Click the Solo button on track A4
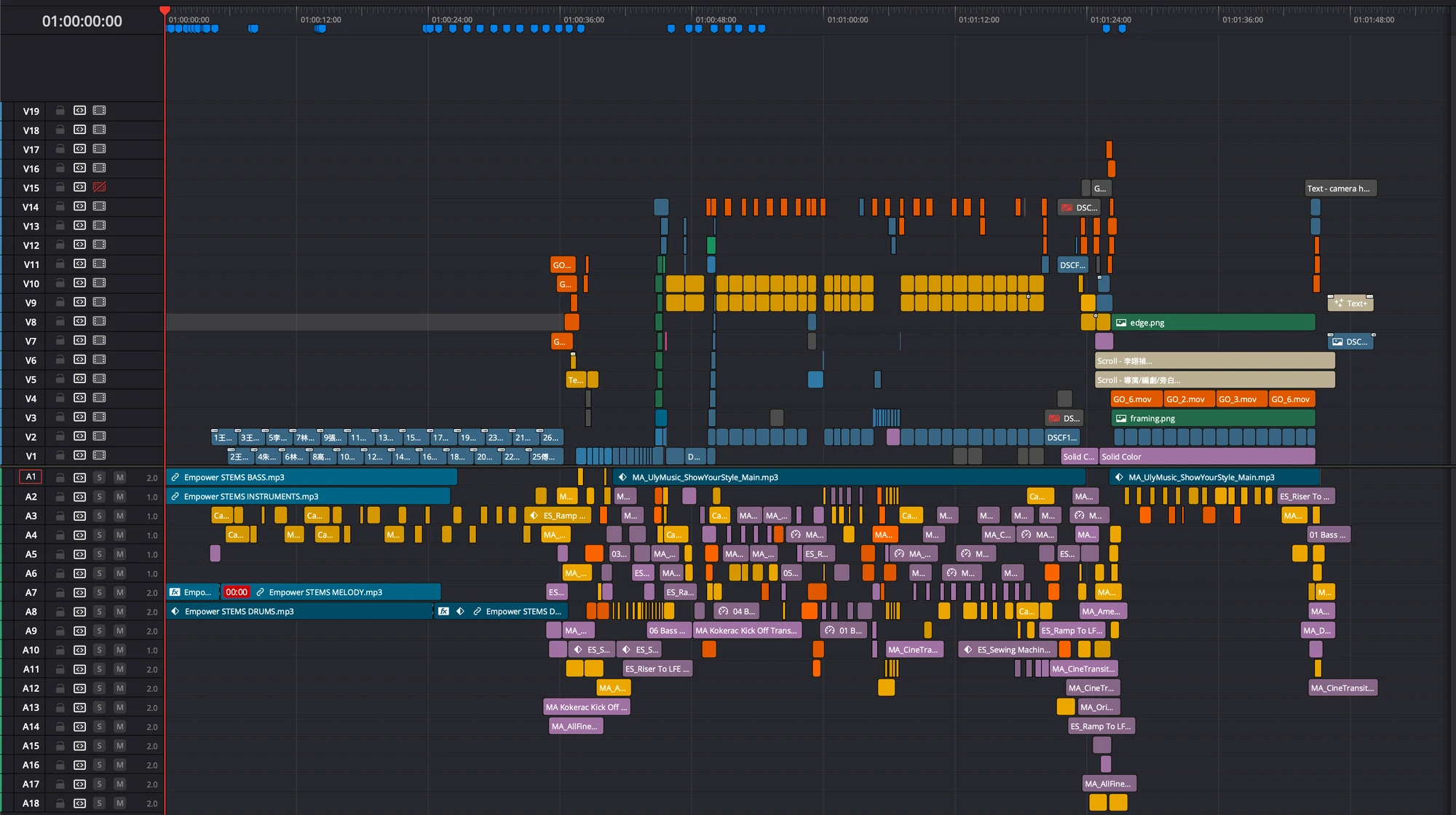Viewport: 1456px width, 815px height. [x=99, y=535]
